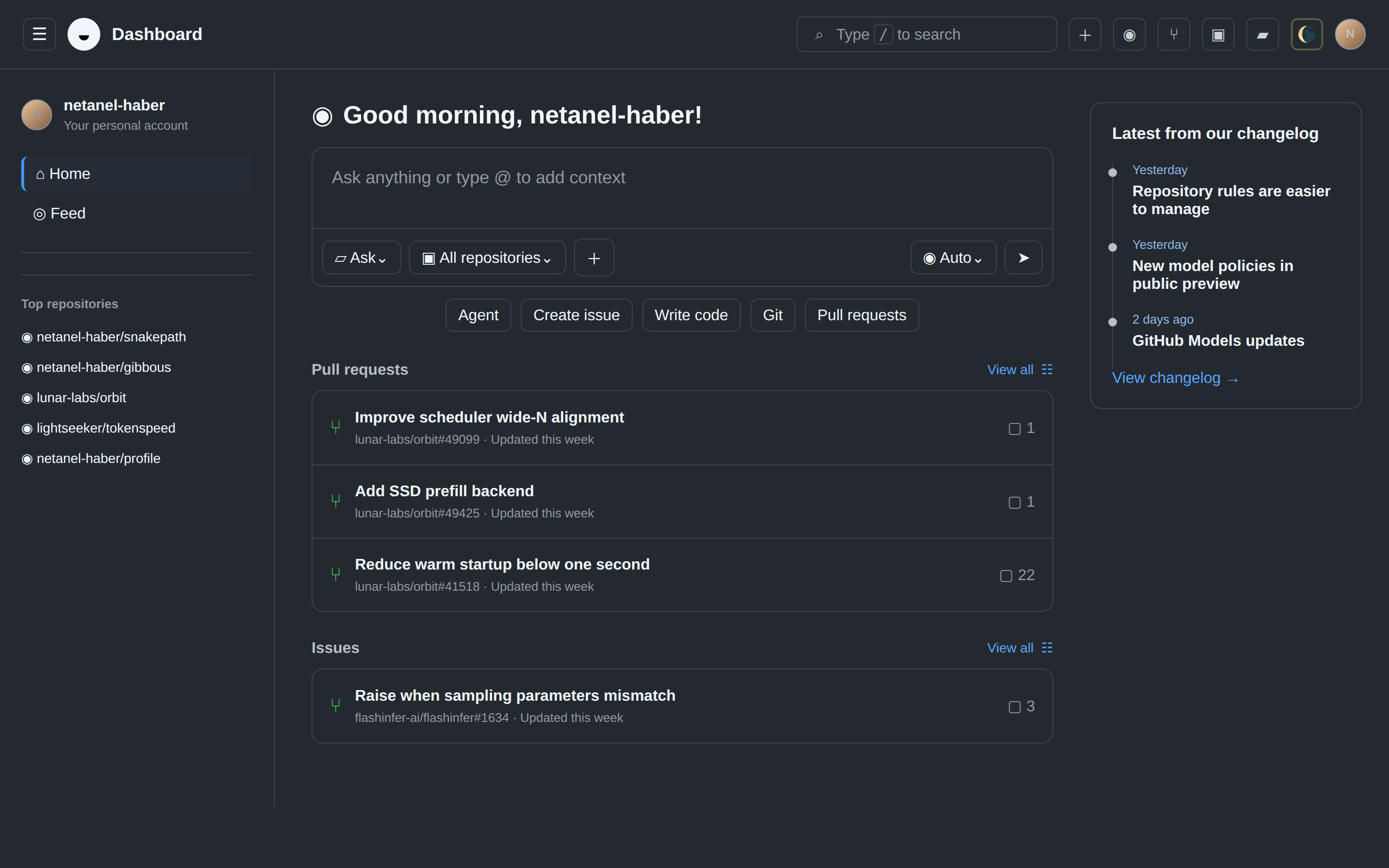The width and height of the screenshot is (1389, 868).
Task: Click the Agent suggestion chip
Action: (478, 315)
